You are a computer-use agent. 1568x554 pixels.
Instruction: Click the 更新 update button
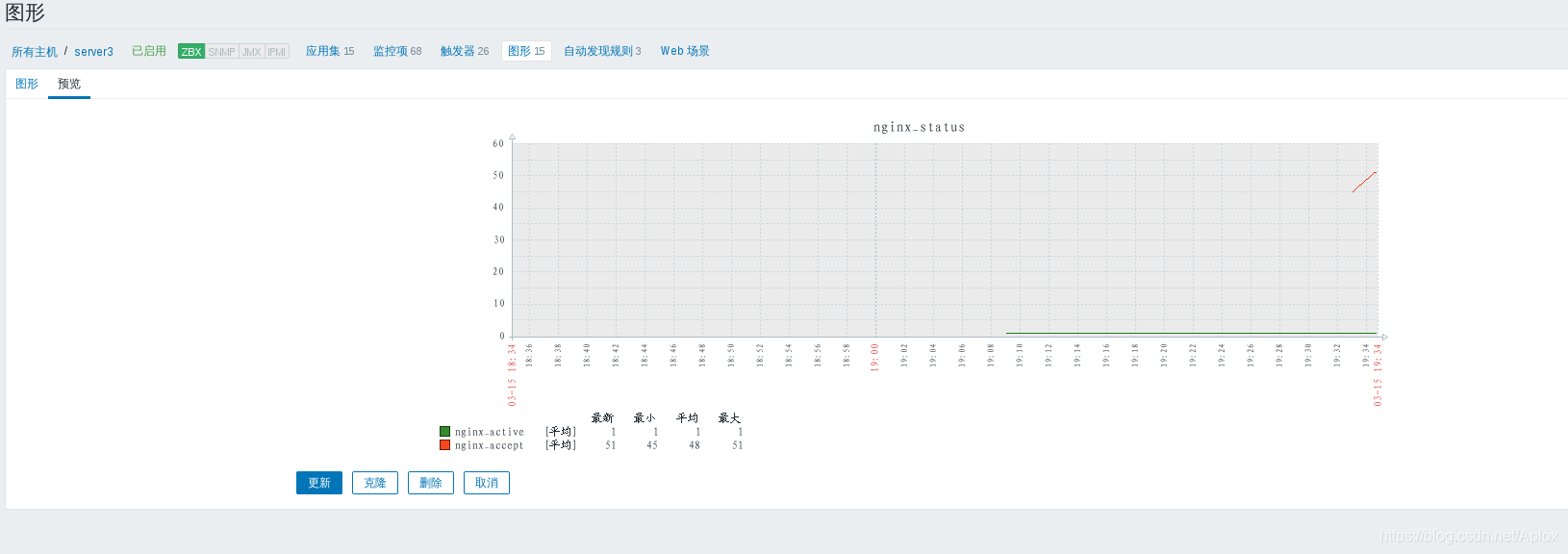319,483
